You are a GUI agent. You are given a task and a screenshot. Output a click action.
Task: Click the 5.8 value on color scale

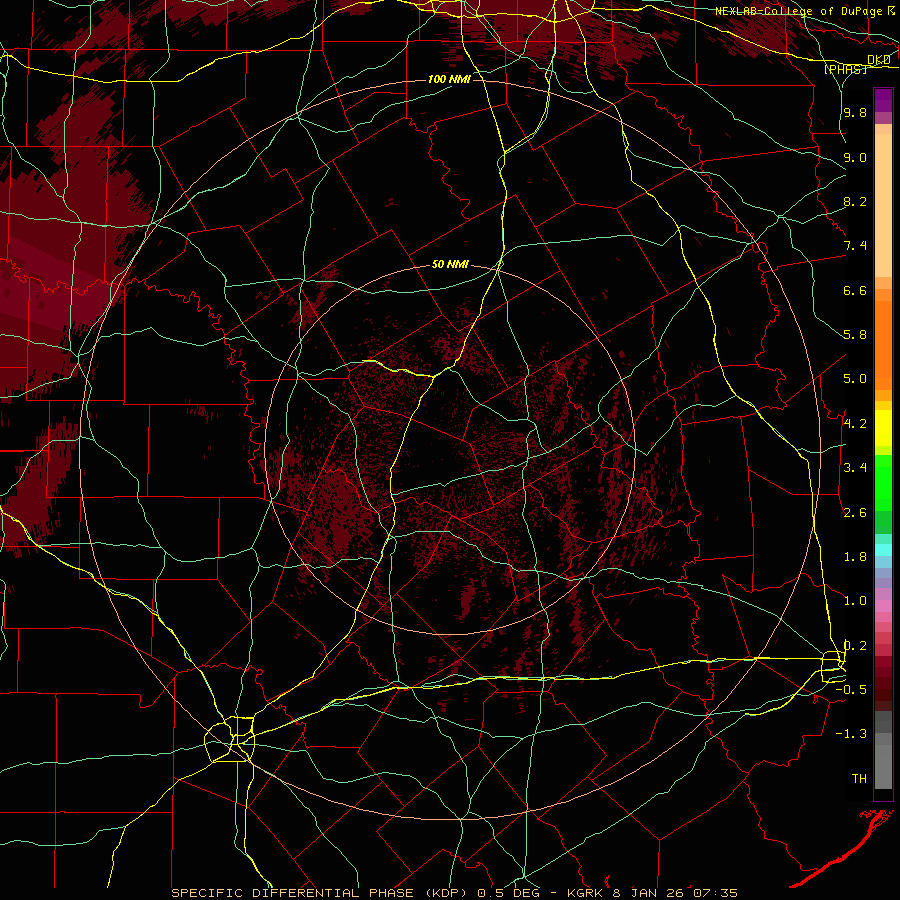coord(855,335)
